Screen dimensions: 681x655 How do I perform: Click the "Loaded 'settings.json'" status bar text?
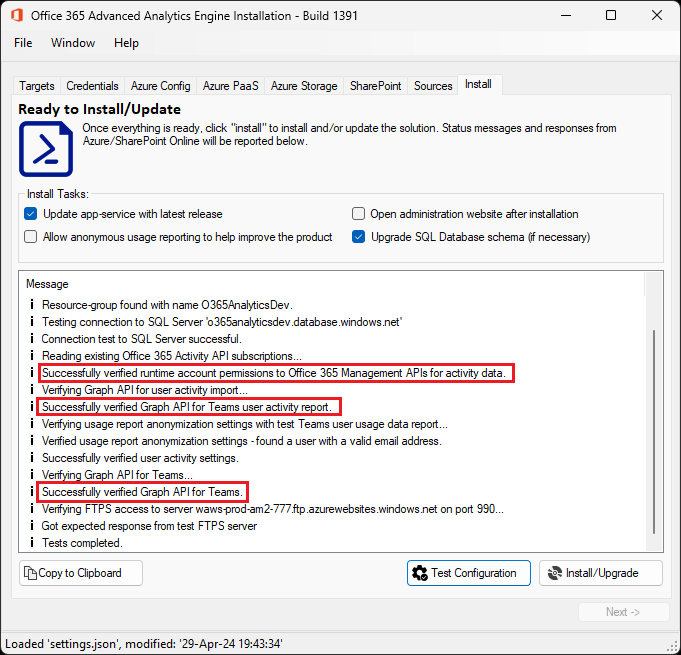[144, 643]
